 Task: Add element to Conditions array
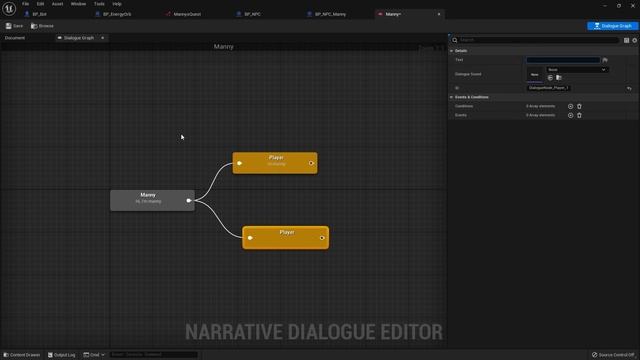coord(570,106)
